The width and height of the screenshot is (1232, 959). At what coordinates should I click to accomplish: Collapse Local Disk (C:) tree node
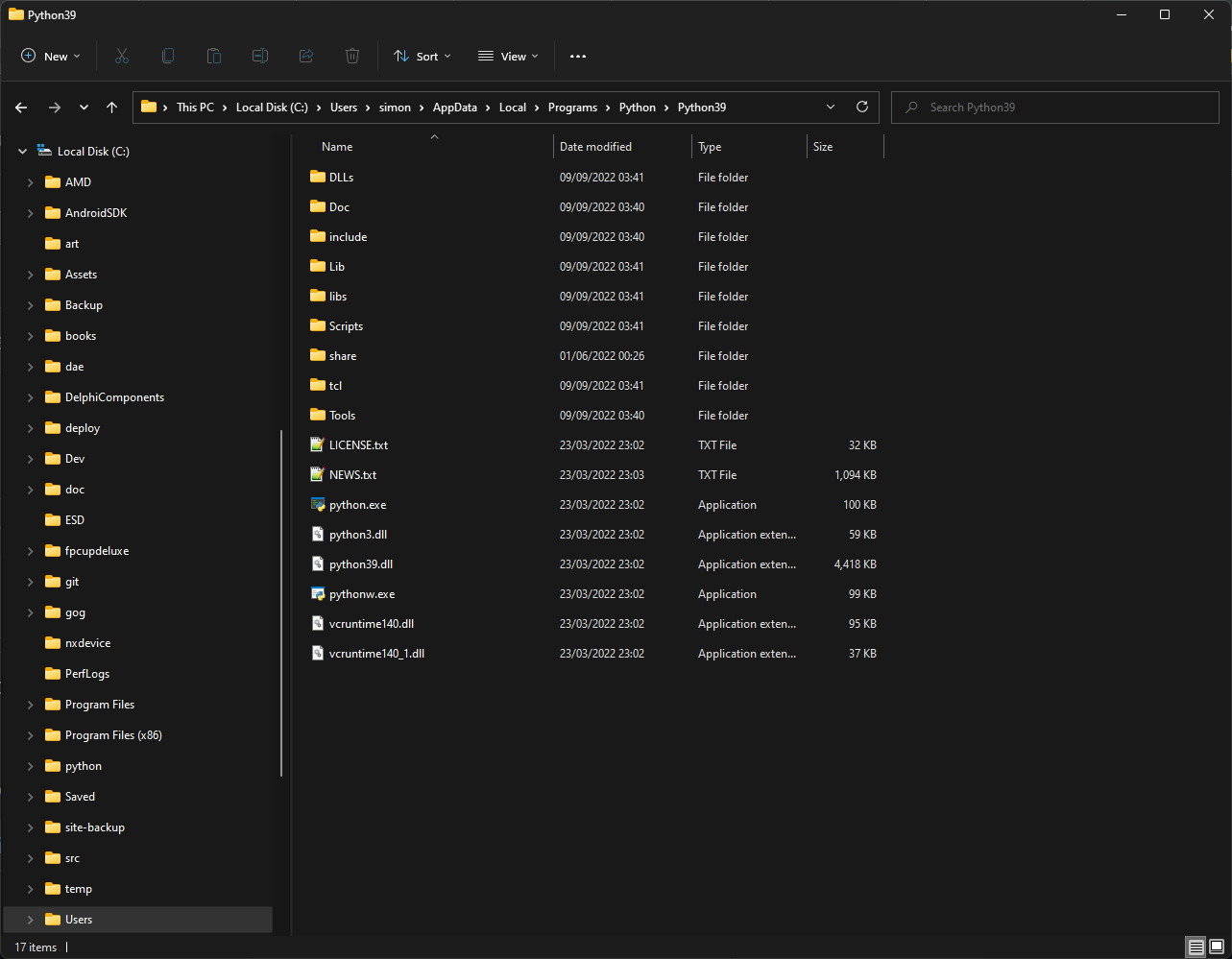(x=22, y=152)
